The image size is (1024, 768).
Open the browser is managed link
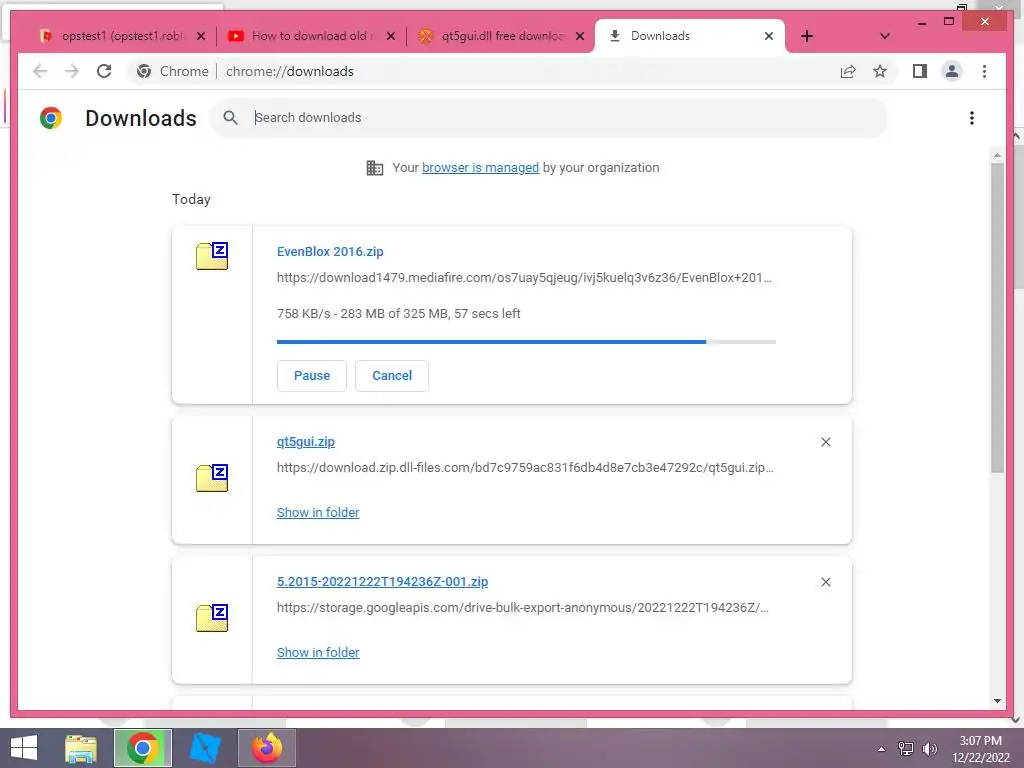coord(480,168)
